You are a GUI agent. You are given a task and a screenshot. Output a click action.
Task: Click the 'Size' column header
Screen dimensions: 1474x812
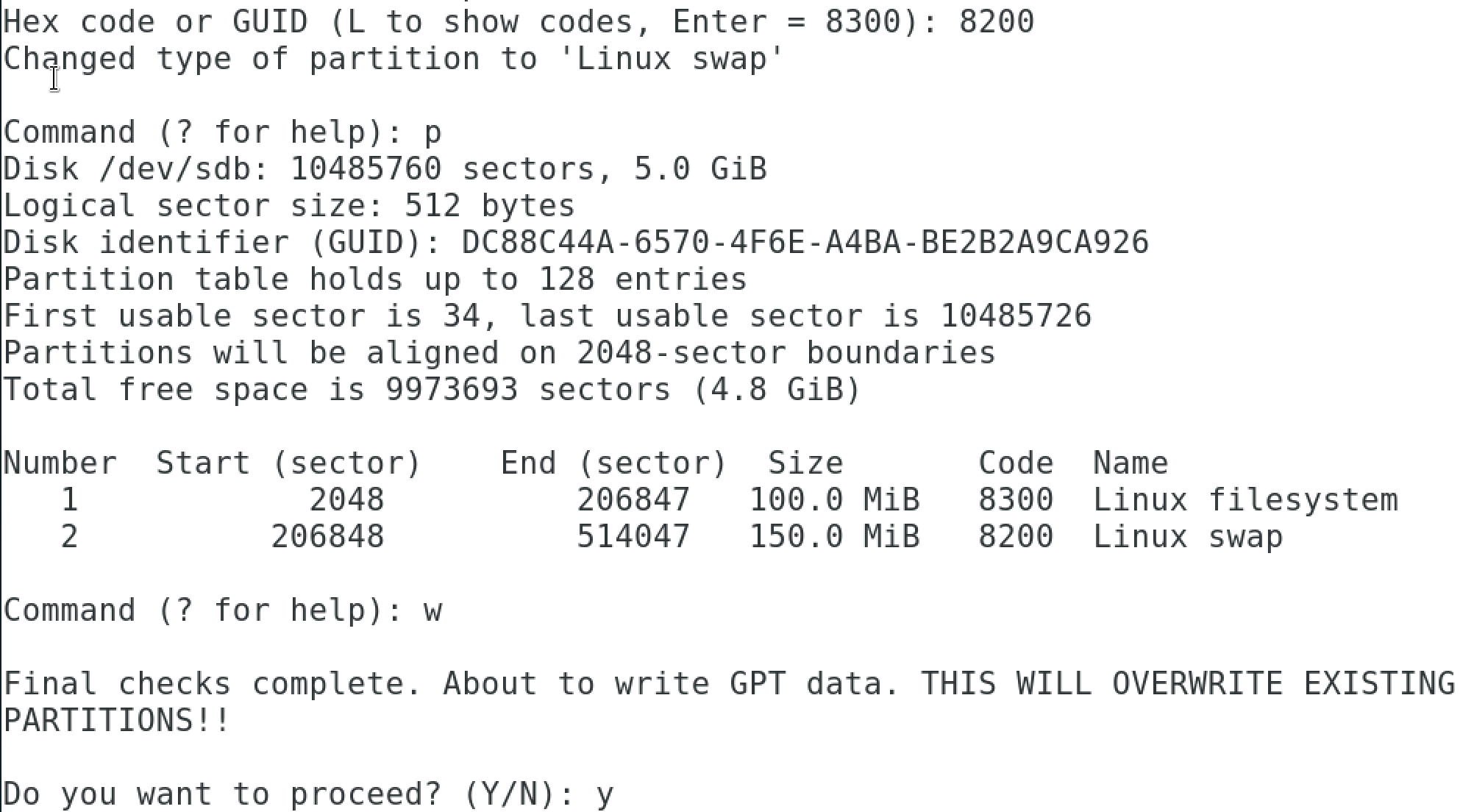[805, 463]
